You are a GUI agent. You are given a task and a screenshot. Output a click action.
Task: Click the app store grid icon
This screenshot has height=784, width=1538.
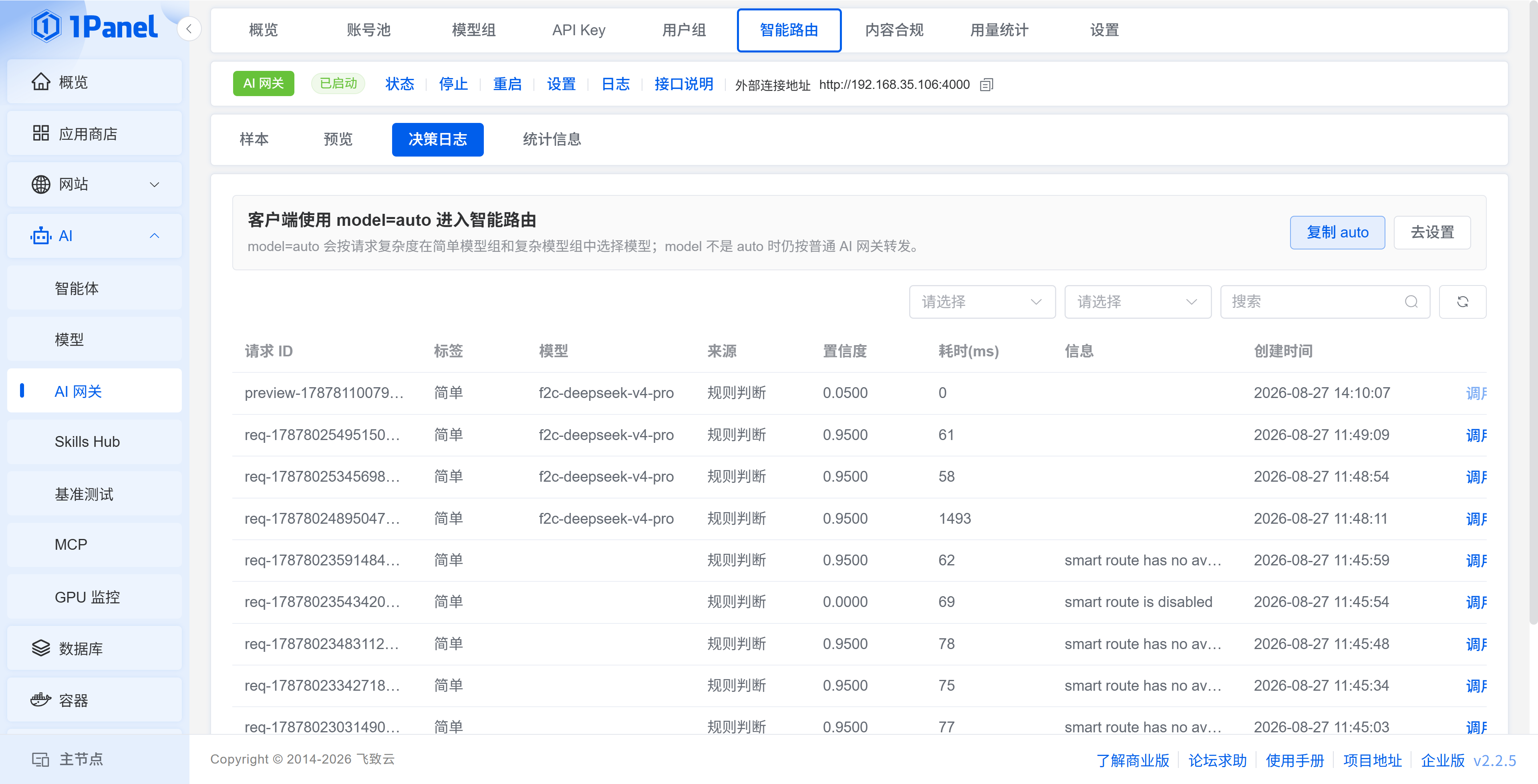[x=40, y=133]
